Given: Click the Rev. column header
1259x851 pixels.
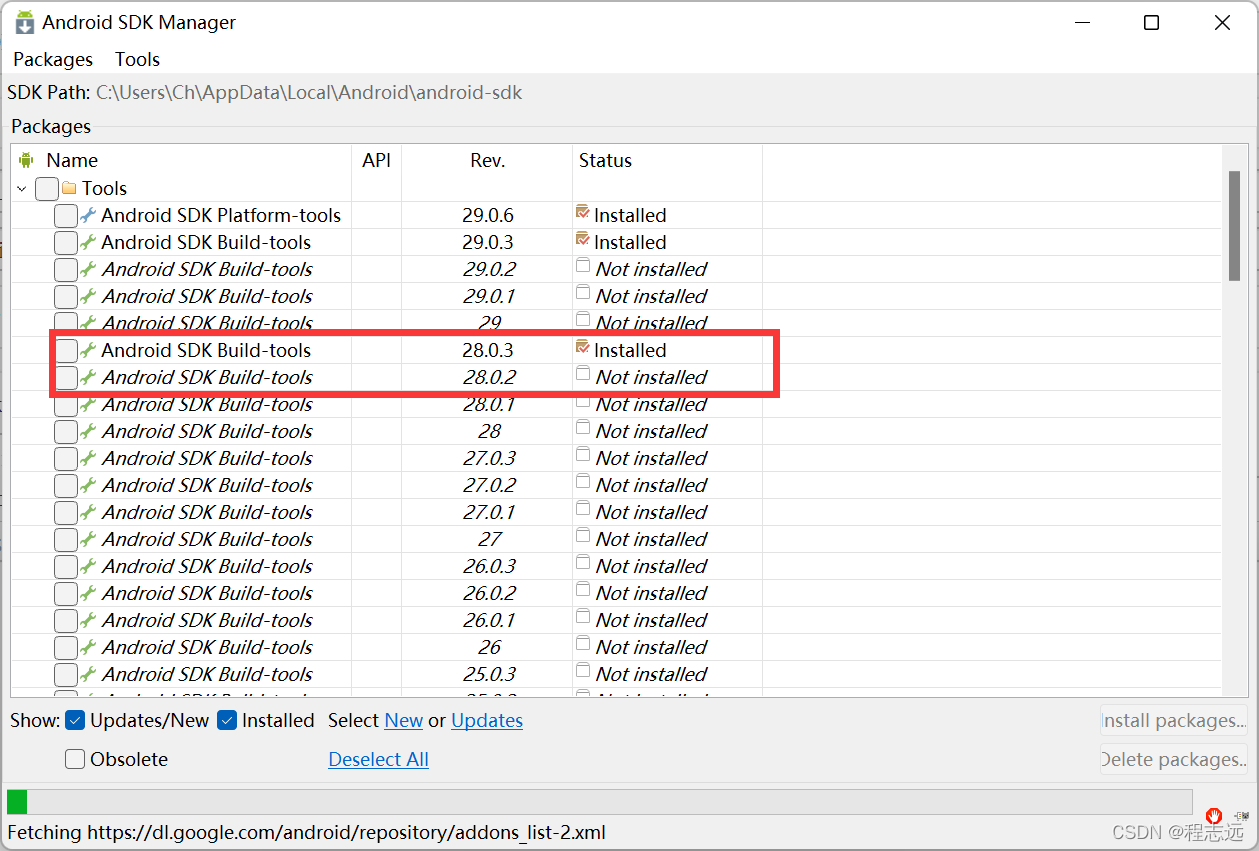Looking at the screenshot, I should point(488,160).
